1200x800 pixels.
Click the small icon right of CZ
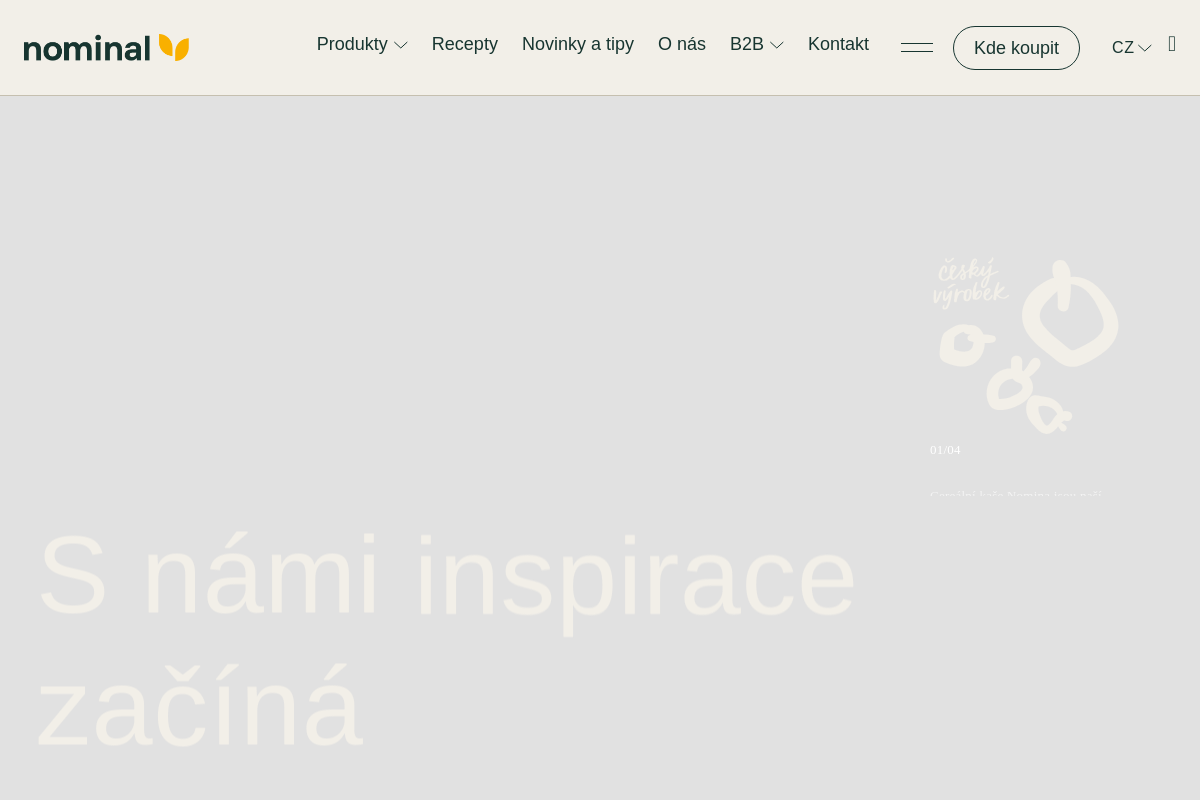tap(1172, 44)
